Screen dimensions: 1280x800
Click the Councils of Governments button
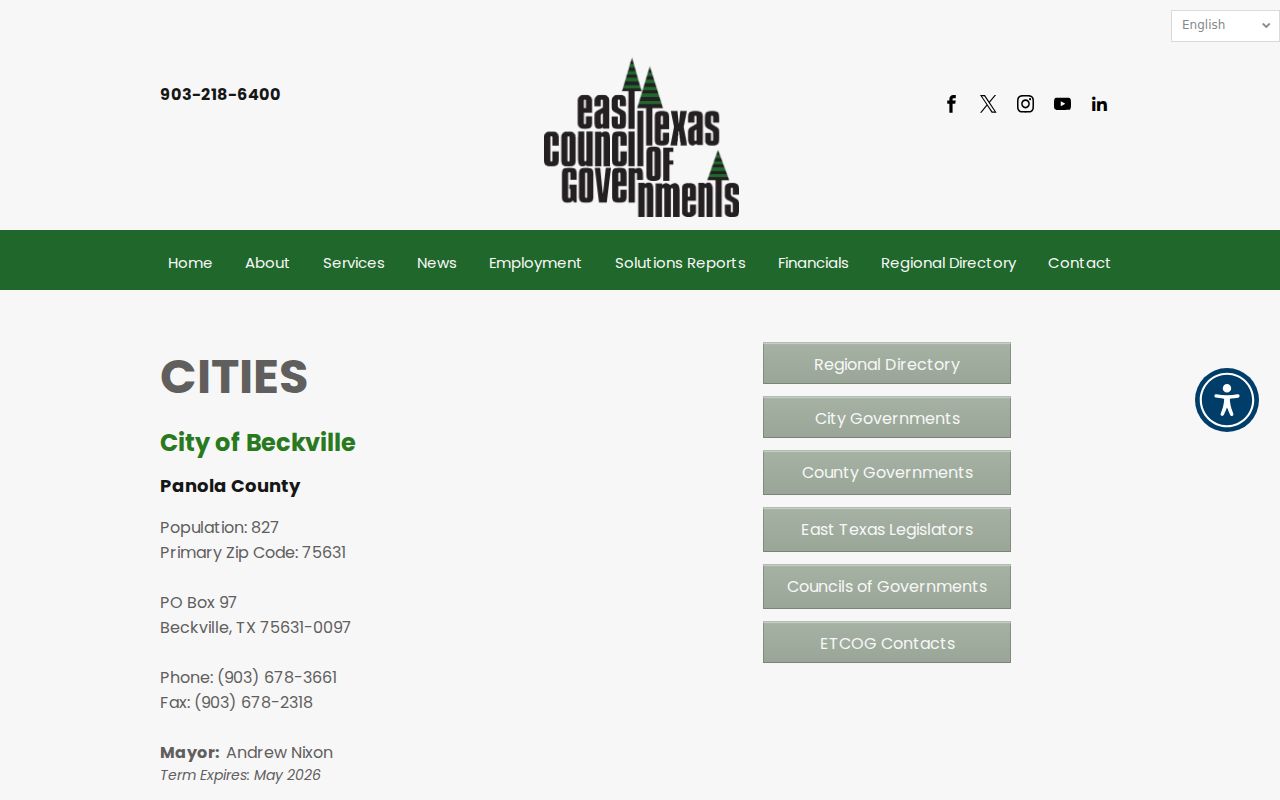tap(887, 586)
